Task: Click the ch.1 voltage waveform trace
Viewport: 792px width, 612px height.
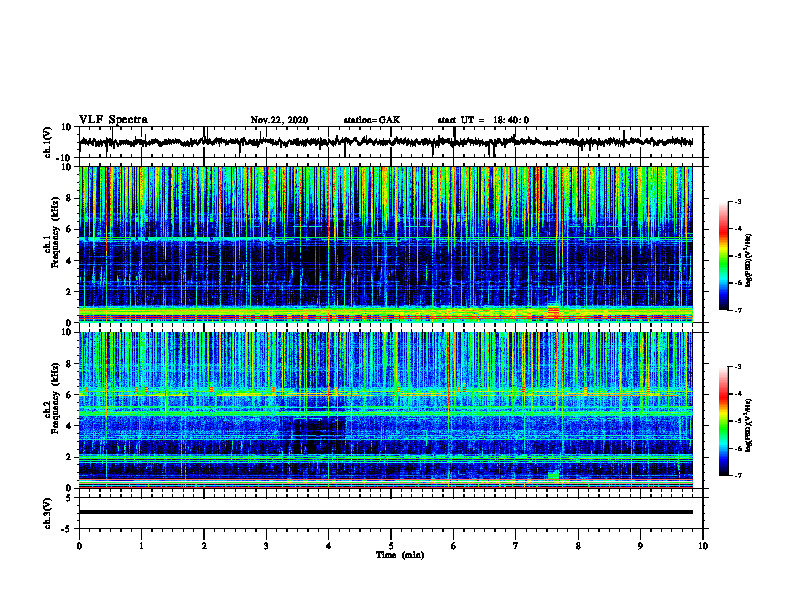Action: [386, 142]
